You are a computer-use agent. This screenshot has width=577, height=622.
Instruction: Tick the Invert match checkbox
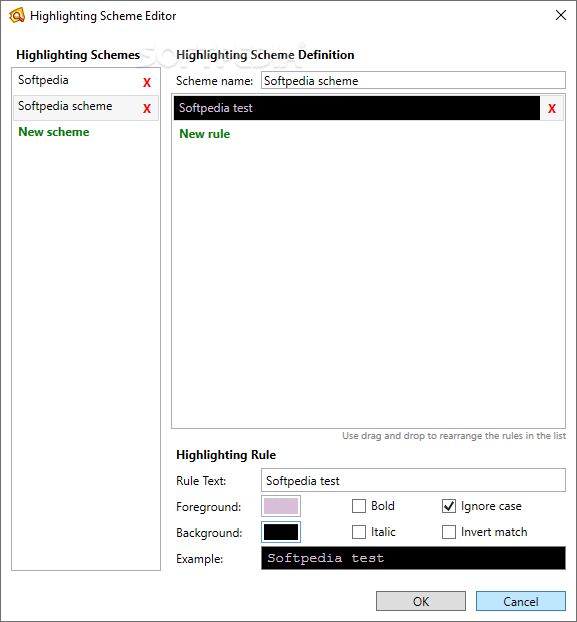click(x=449, y=532)
